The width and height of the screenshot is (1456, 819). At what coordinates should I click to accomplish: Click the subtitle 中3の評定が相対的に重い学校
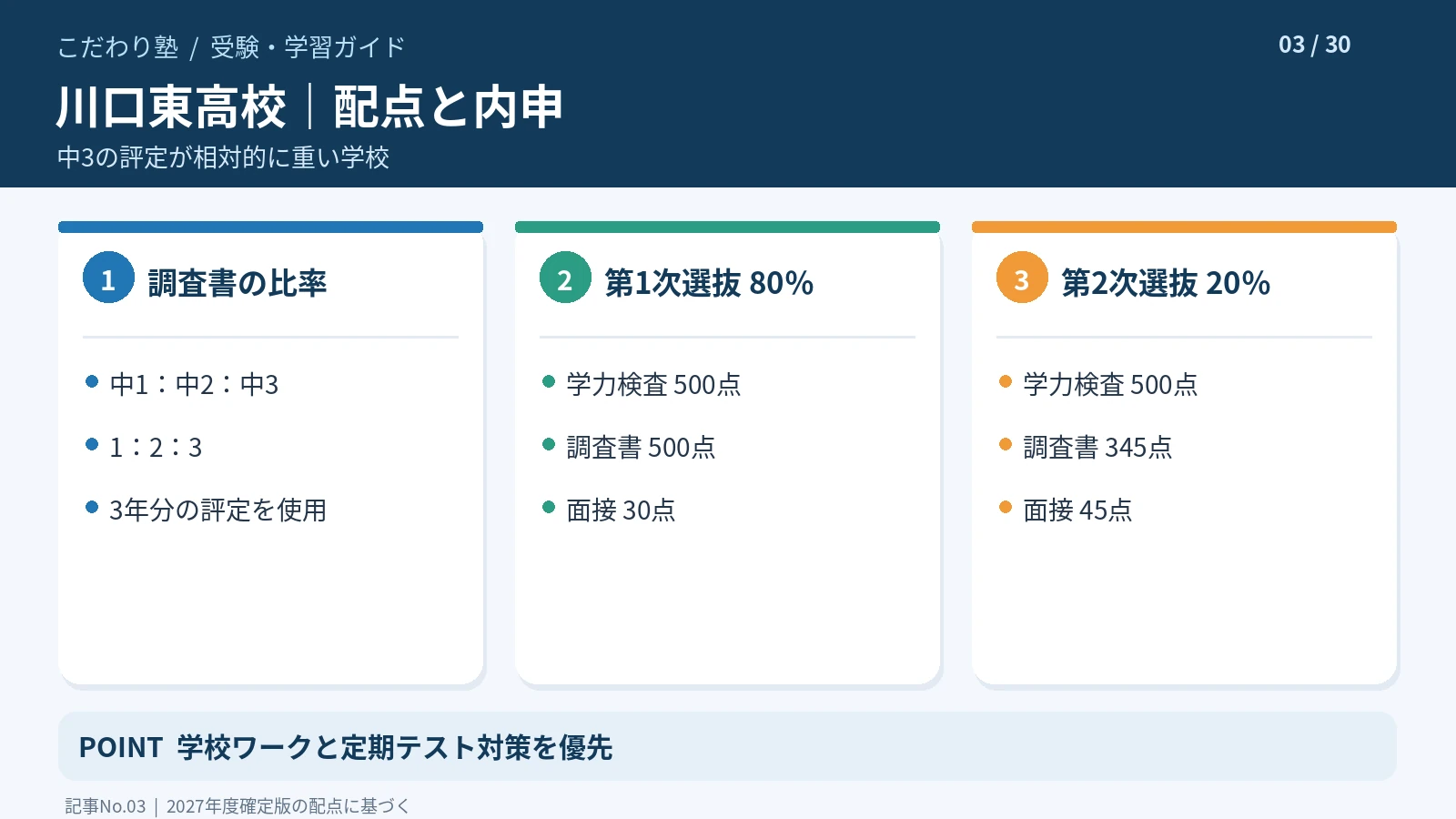pyautogui.click(x=223, y=157)
